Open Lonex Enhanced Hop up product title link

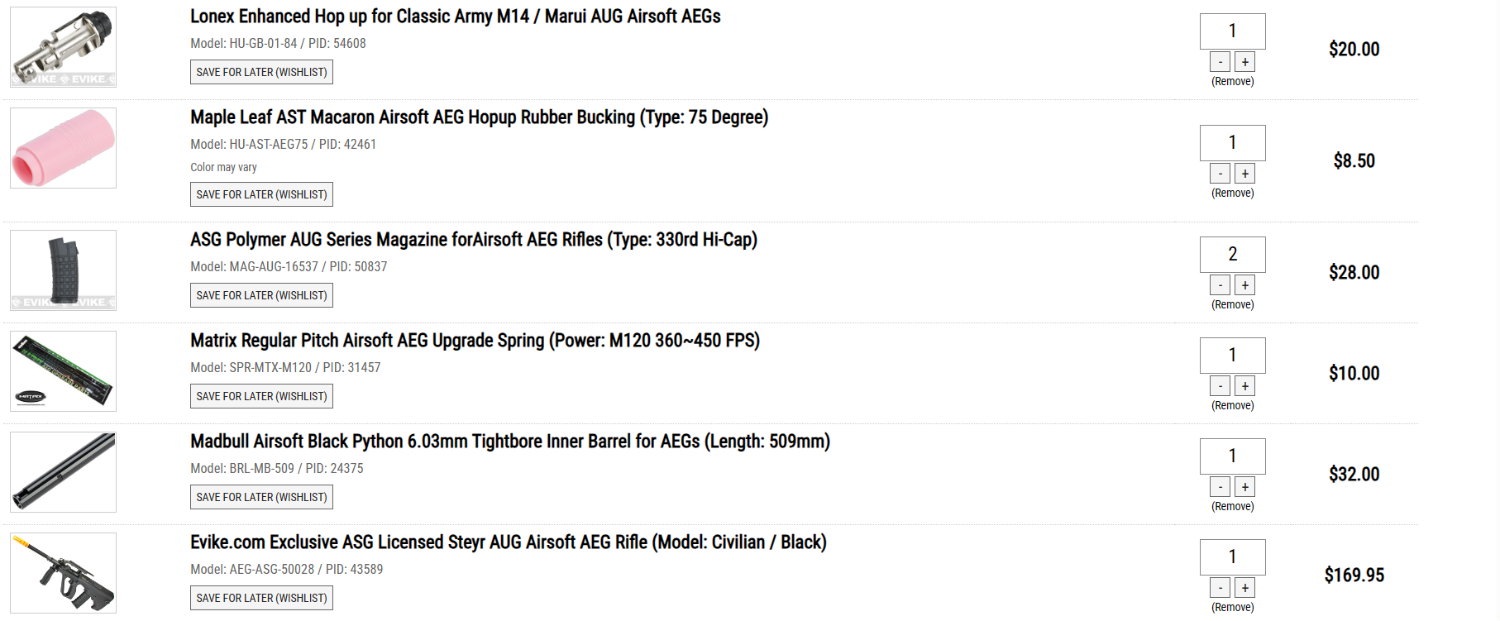455,17
